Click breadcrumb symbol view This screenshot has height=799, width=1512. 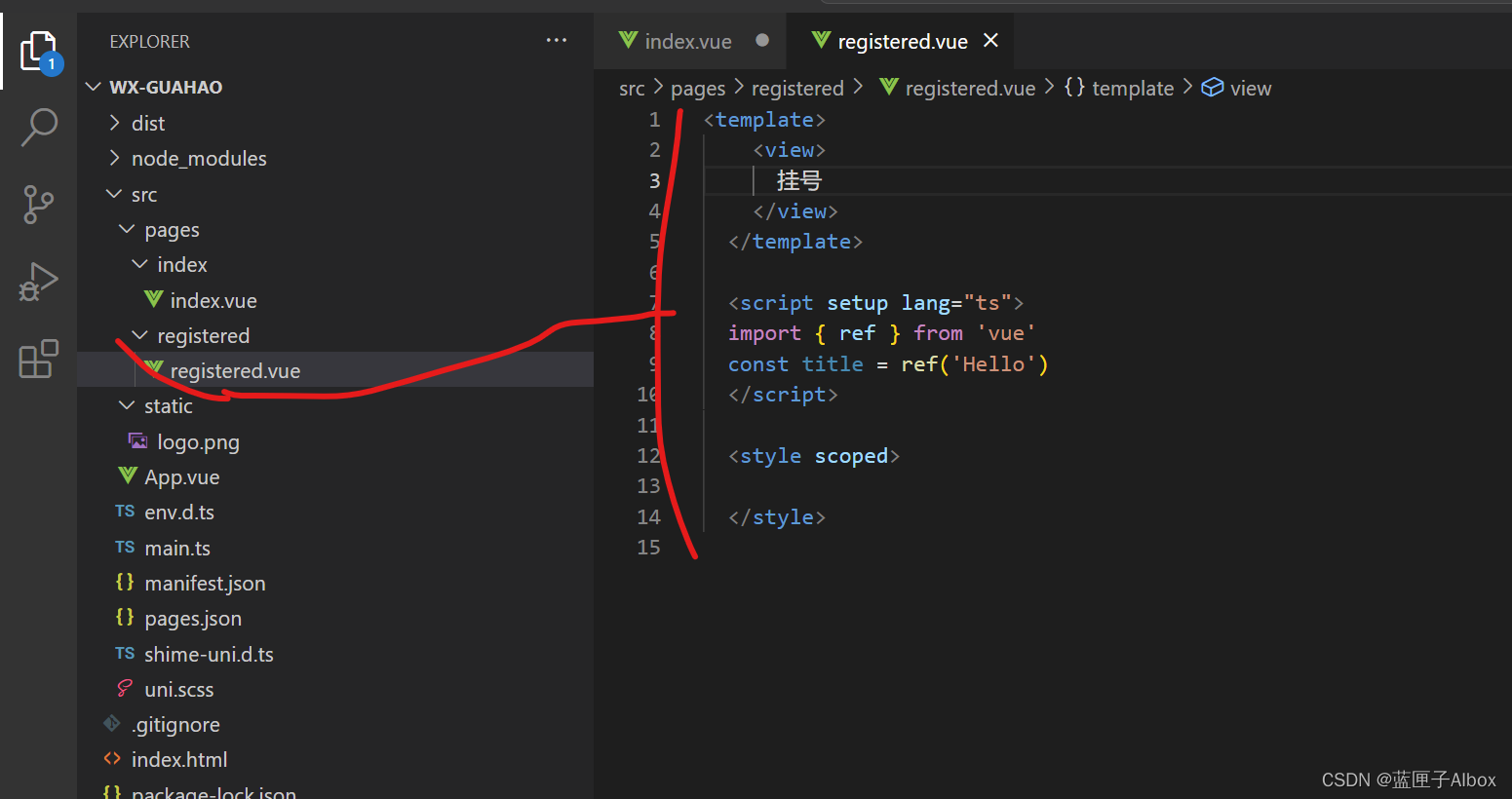pyautogui.click(x=1251, y=89)
